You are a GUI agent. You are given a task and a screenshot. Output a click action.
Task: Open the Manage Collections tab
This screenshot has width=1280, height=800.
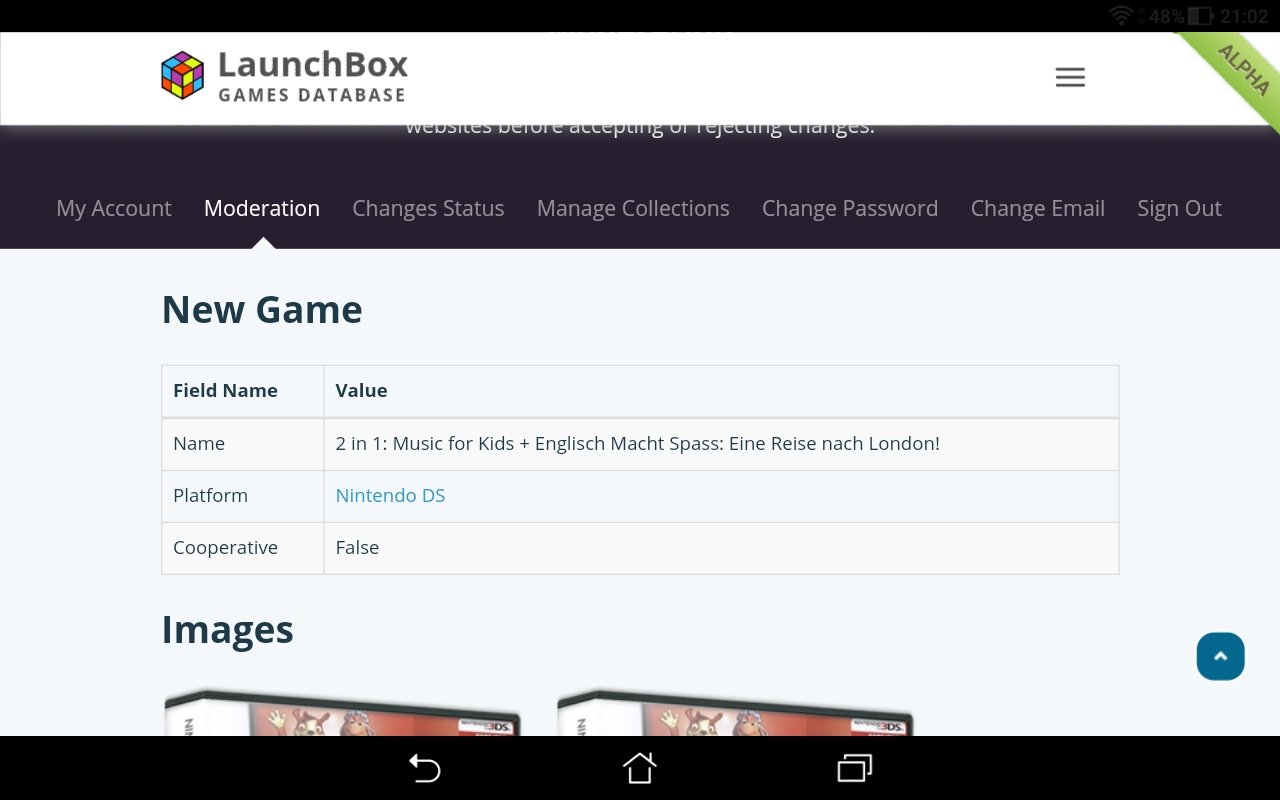[x=633, y=208]
